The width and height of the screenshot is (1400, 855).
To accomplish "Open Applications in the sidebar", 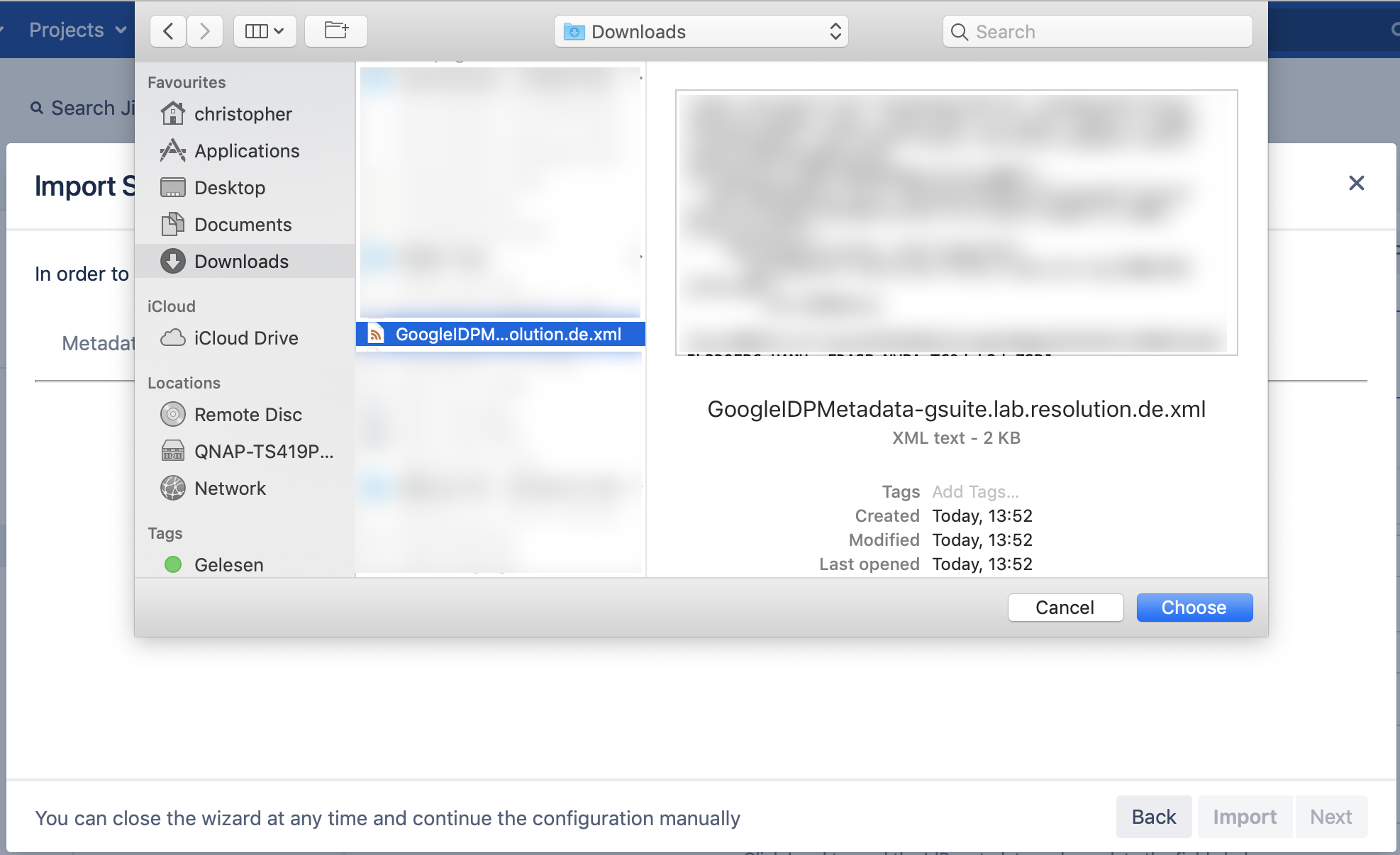I will tap(245, 151).
